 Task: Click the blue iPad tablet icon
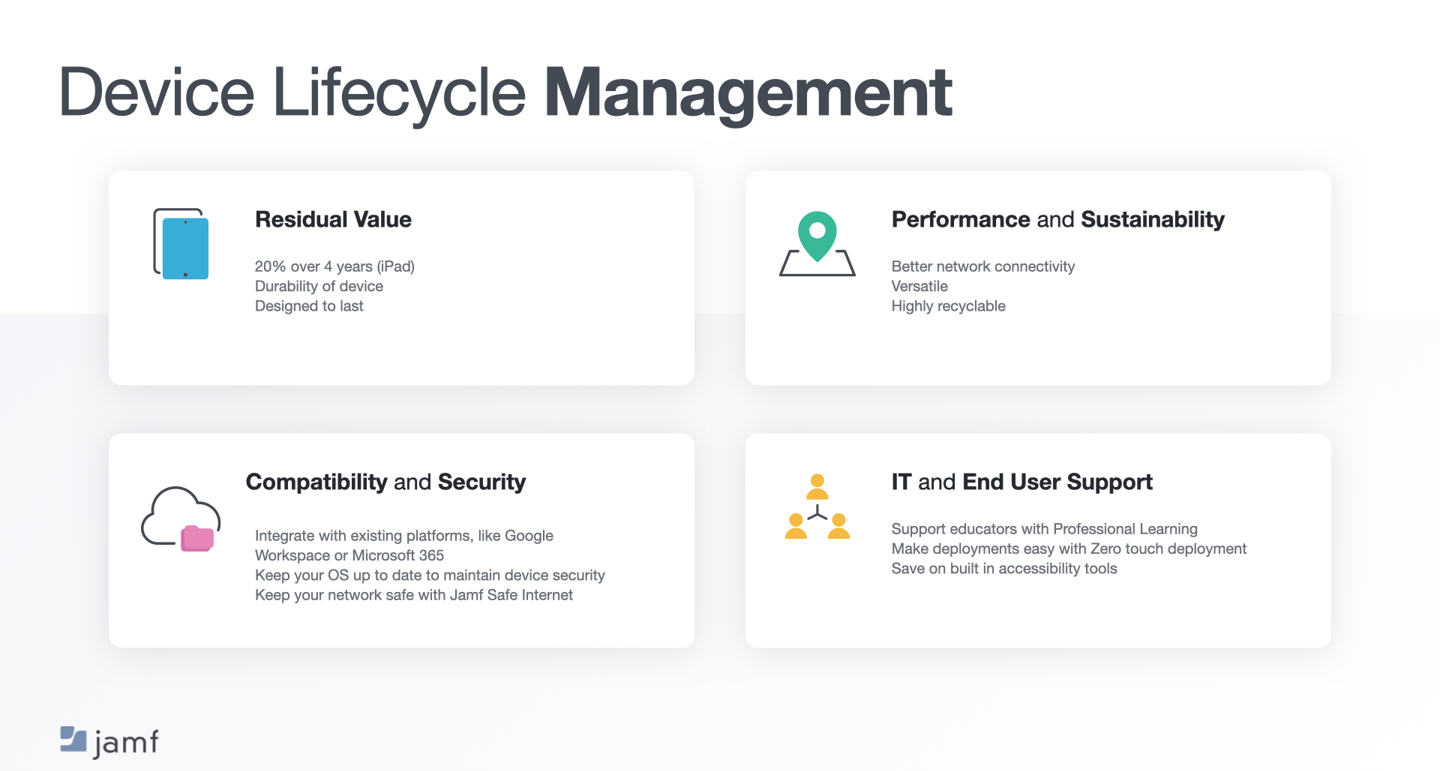[181, 244]
